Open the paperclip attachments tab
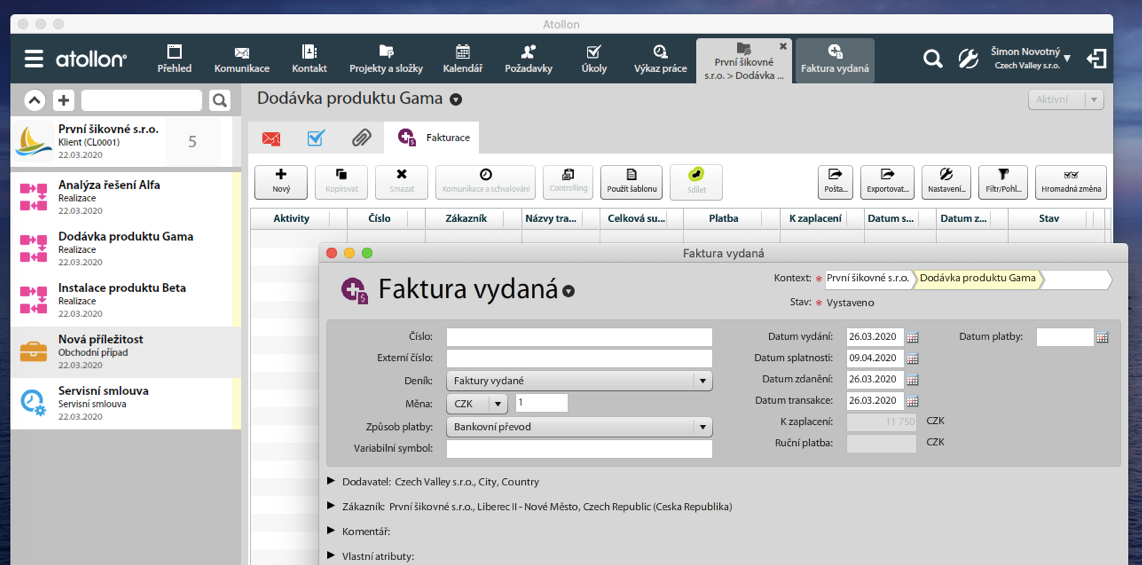1142x565 pixels. [360, 138]
